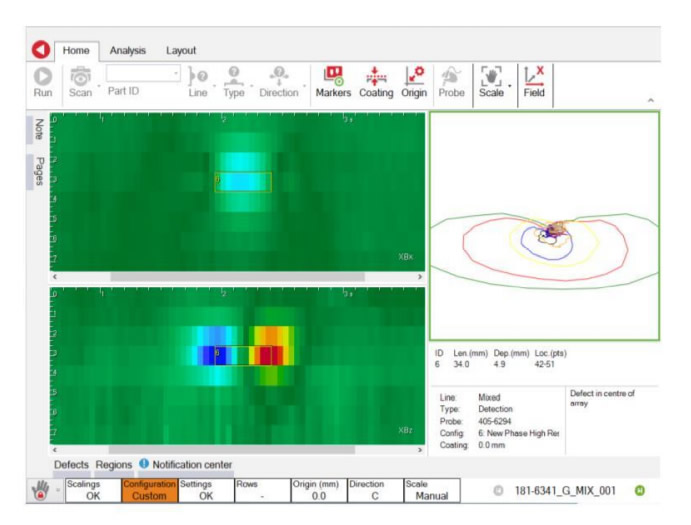Switch to the Analysis tab
The image size is (691, 525).
coord(128,51)
